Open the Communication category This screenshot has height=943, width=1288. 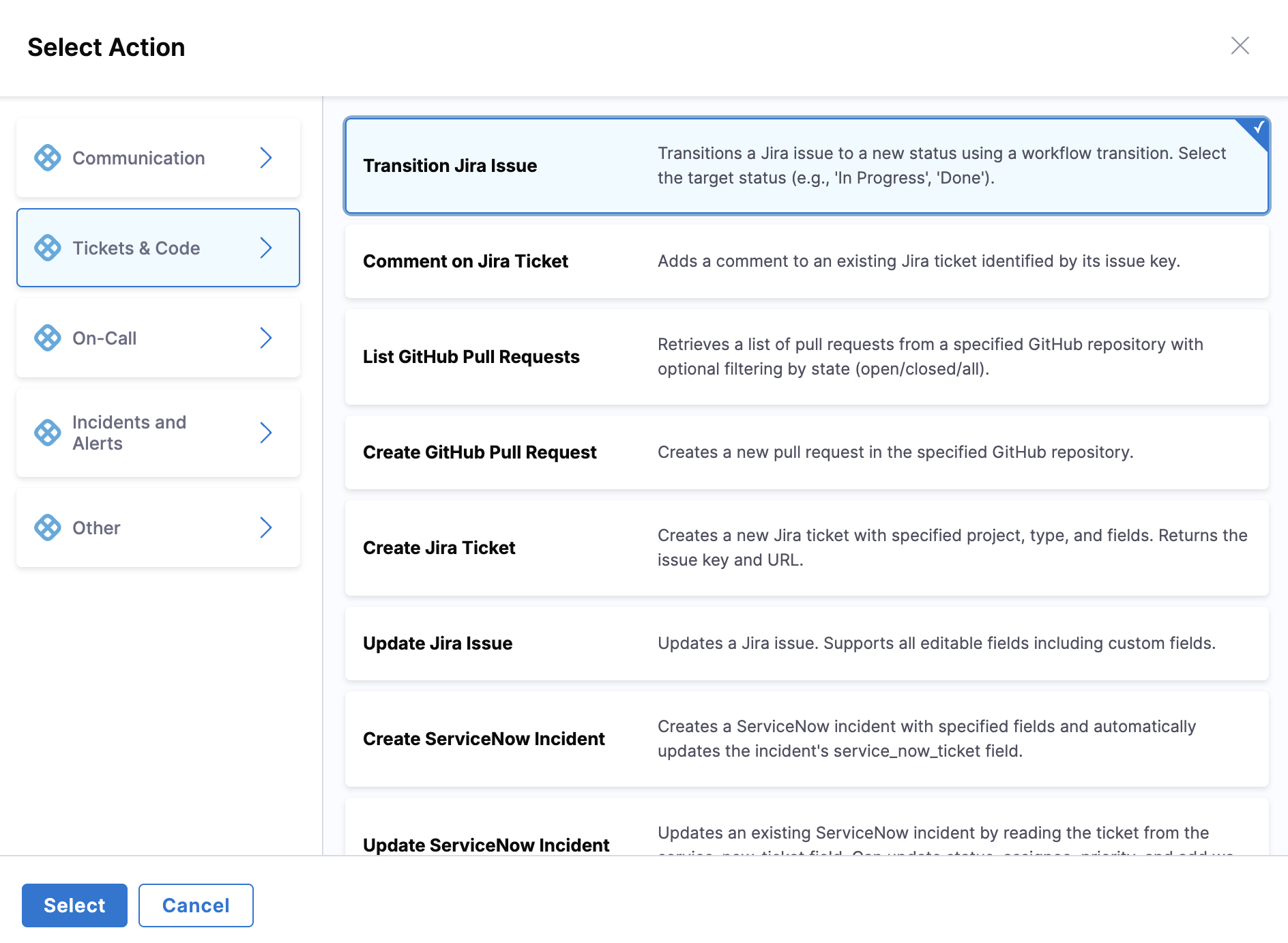(158, 158)
